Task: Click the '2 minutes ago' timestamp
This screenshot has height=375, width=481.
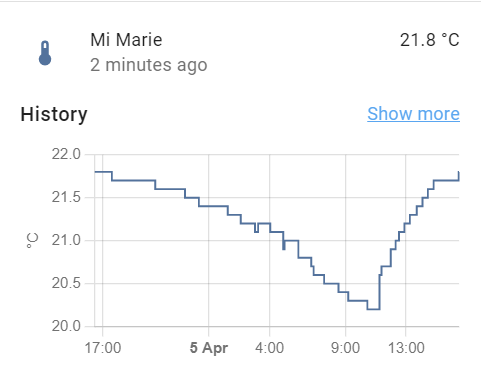Action: coord(149,65)
